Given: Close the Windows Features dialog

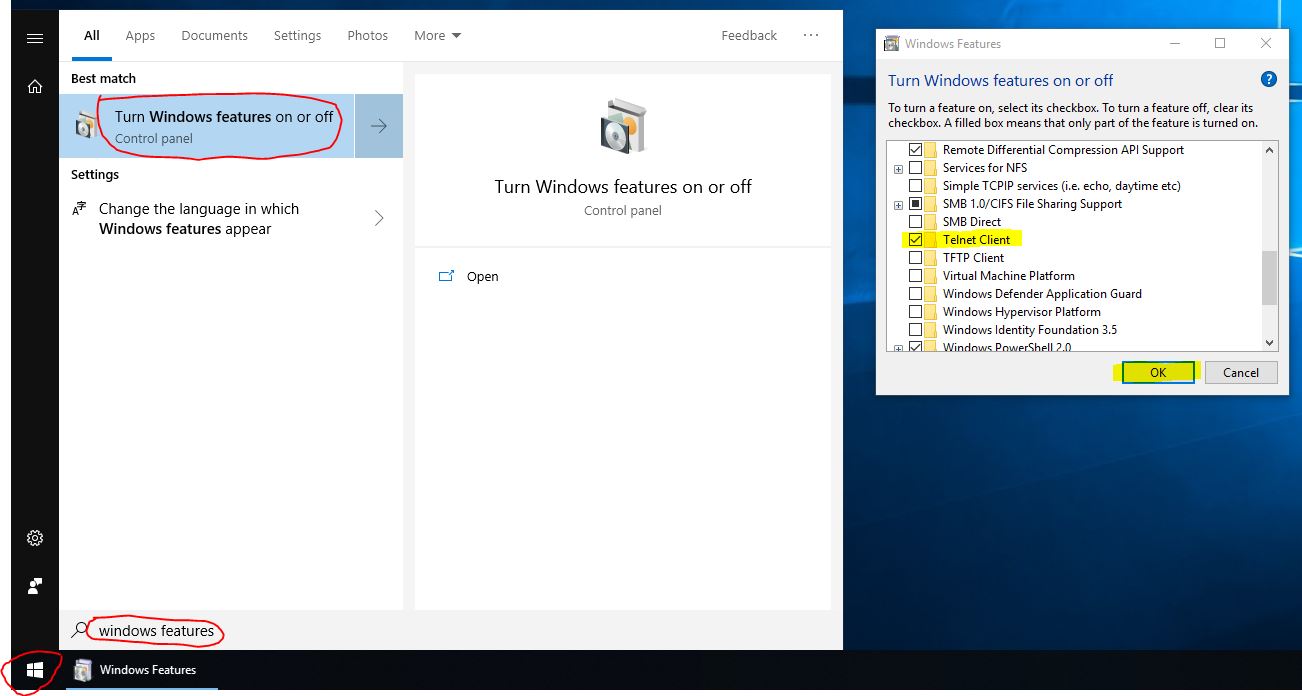Looking at the screenshot, I should pyautogui.click(x=1266, y=43).
